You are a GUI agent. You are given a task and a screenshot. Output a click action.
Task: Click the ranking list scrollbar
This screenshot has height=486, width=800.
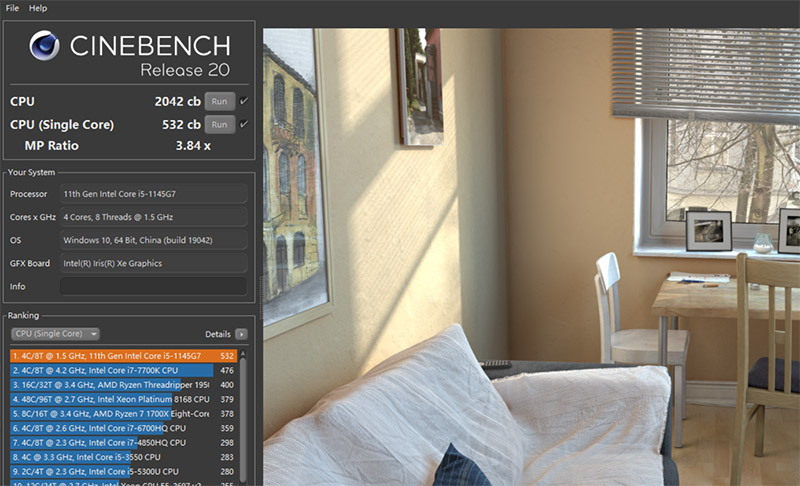point(243,418)
